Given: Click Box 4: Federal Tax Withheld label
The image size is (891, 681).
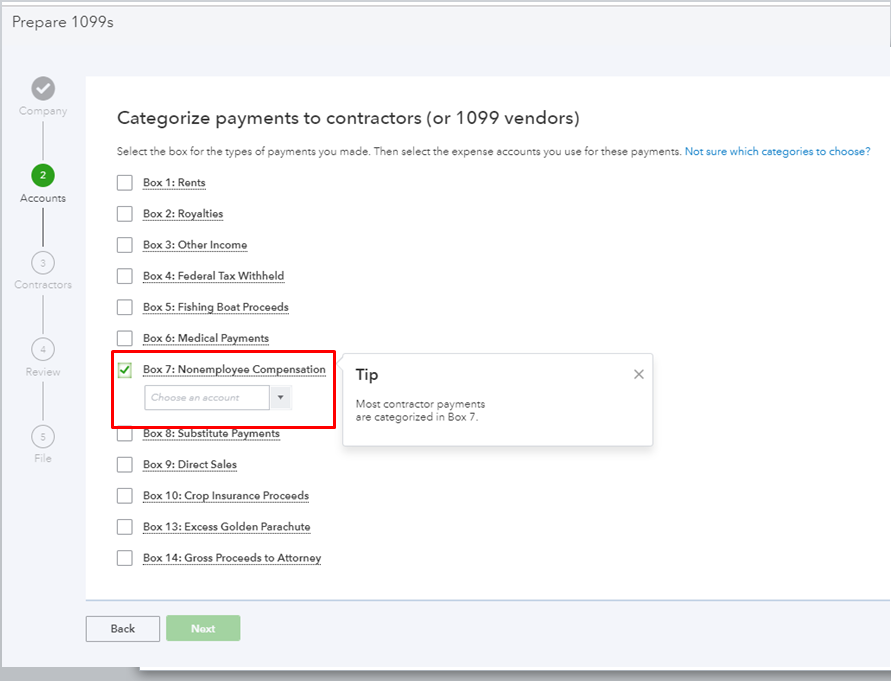Looking at the screenshot, I should tap(213, 276).
